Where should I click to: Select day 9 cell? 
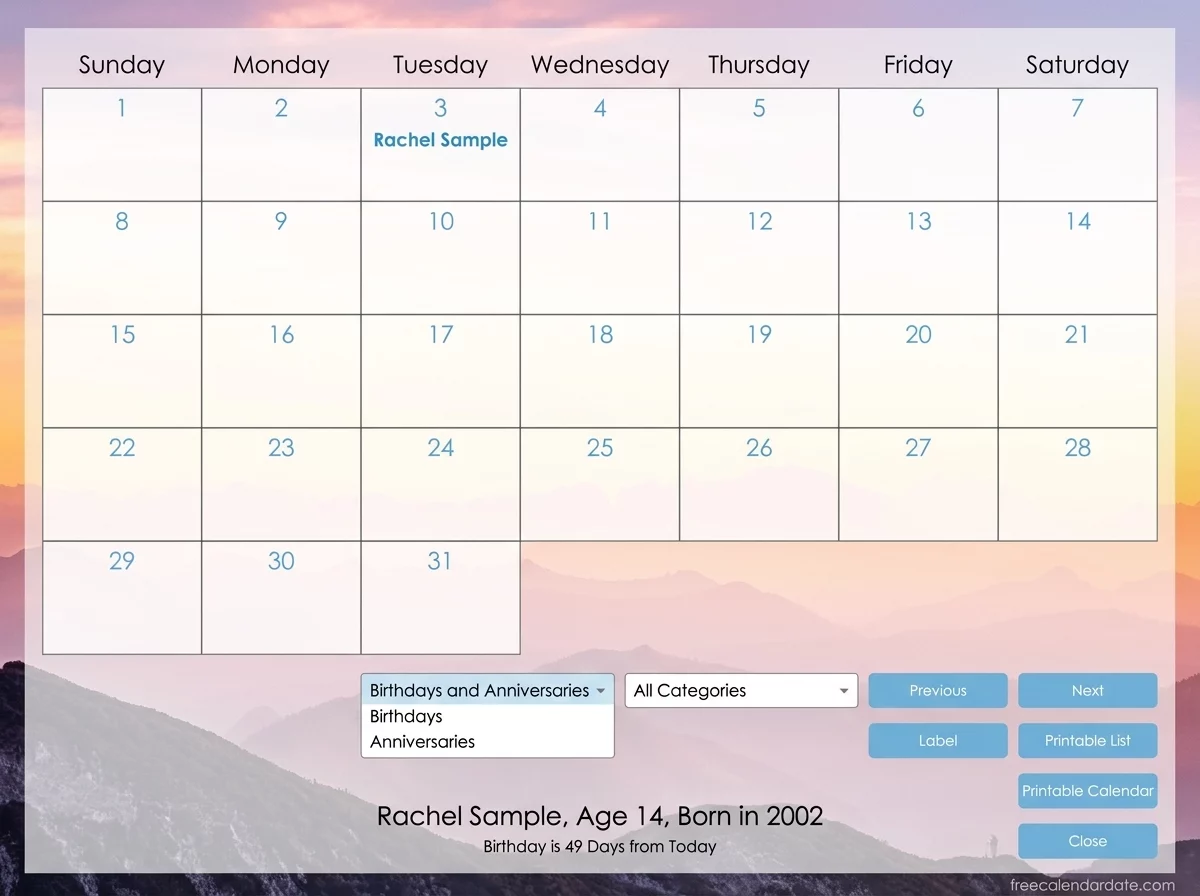(x=281, y=258)
